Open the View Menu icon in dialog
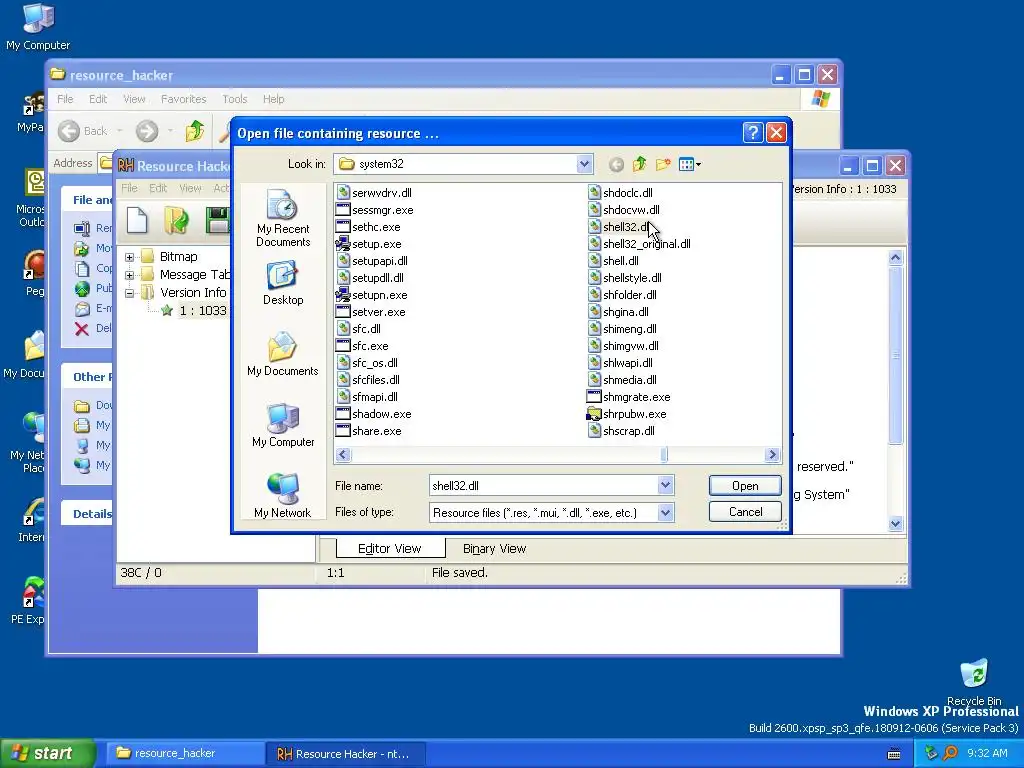This screenshot has height=768, width=1024. [x=690, y=165]
